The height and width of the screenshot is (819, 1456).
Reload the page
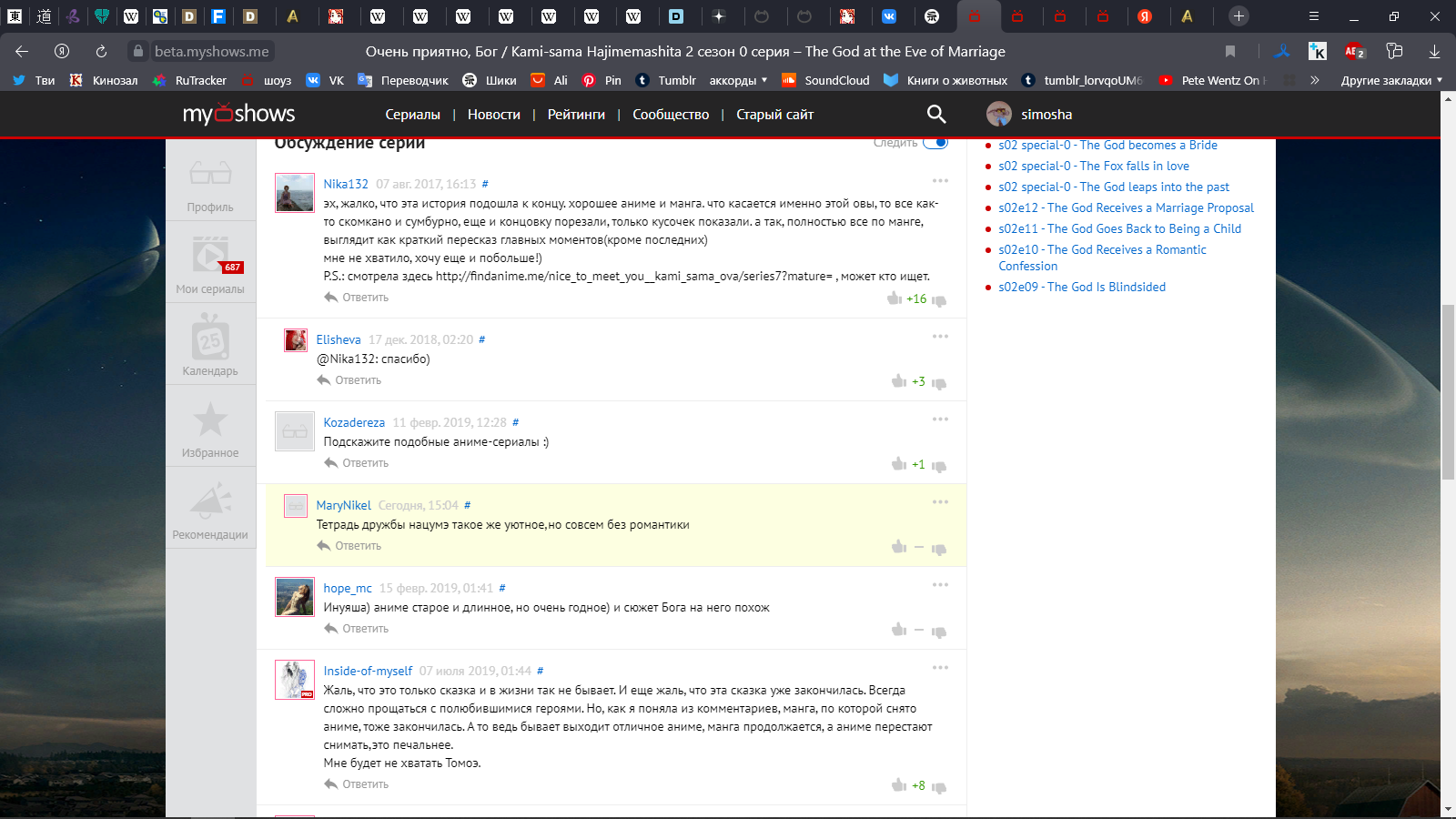point(101,51)
